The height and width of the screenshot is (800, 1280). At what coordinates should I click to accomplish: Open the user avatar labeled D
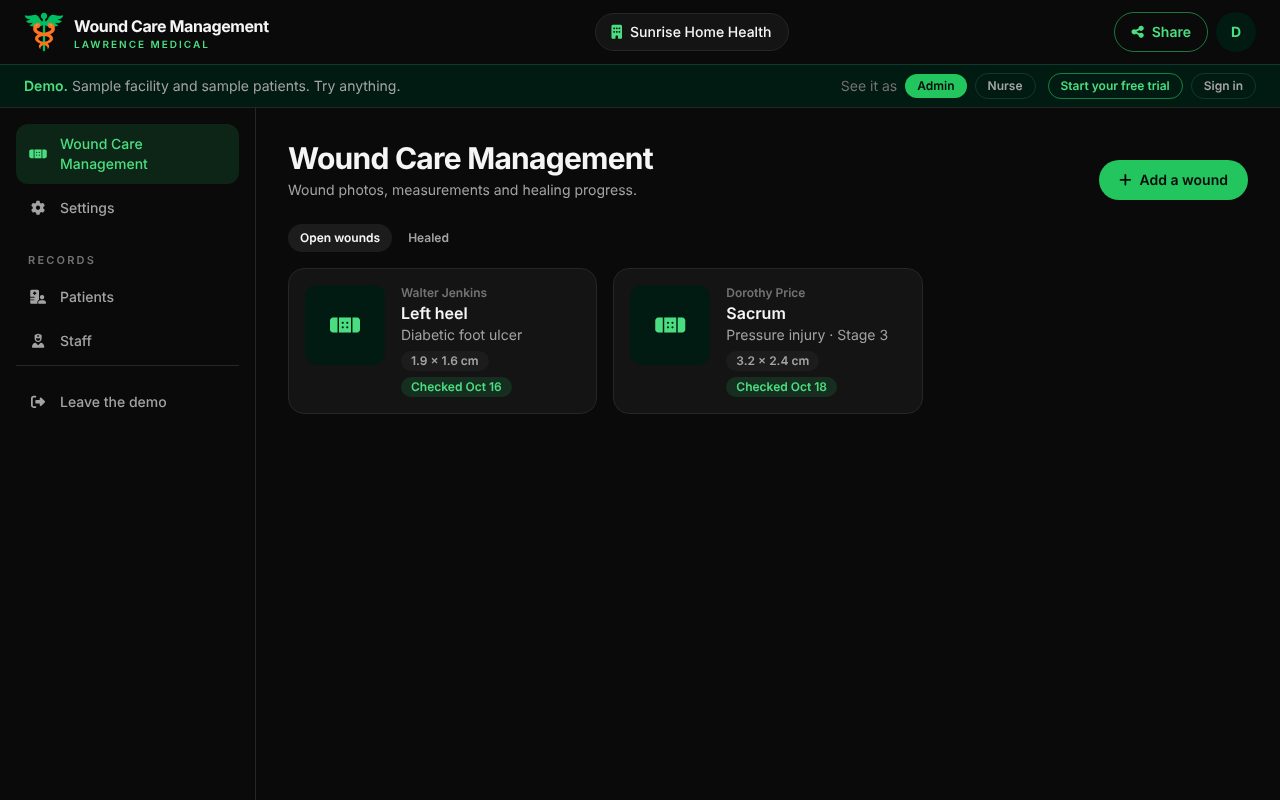1236,32
